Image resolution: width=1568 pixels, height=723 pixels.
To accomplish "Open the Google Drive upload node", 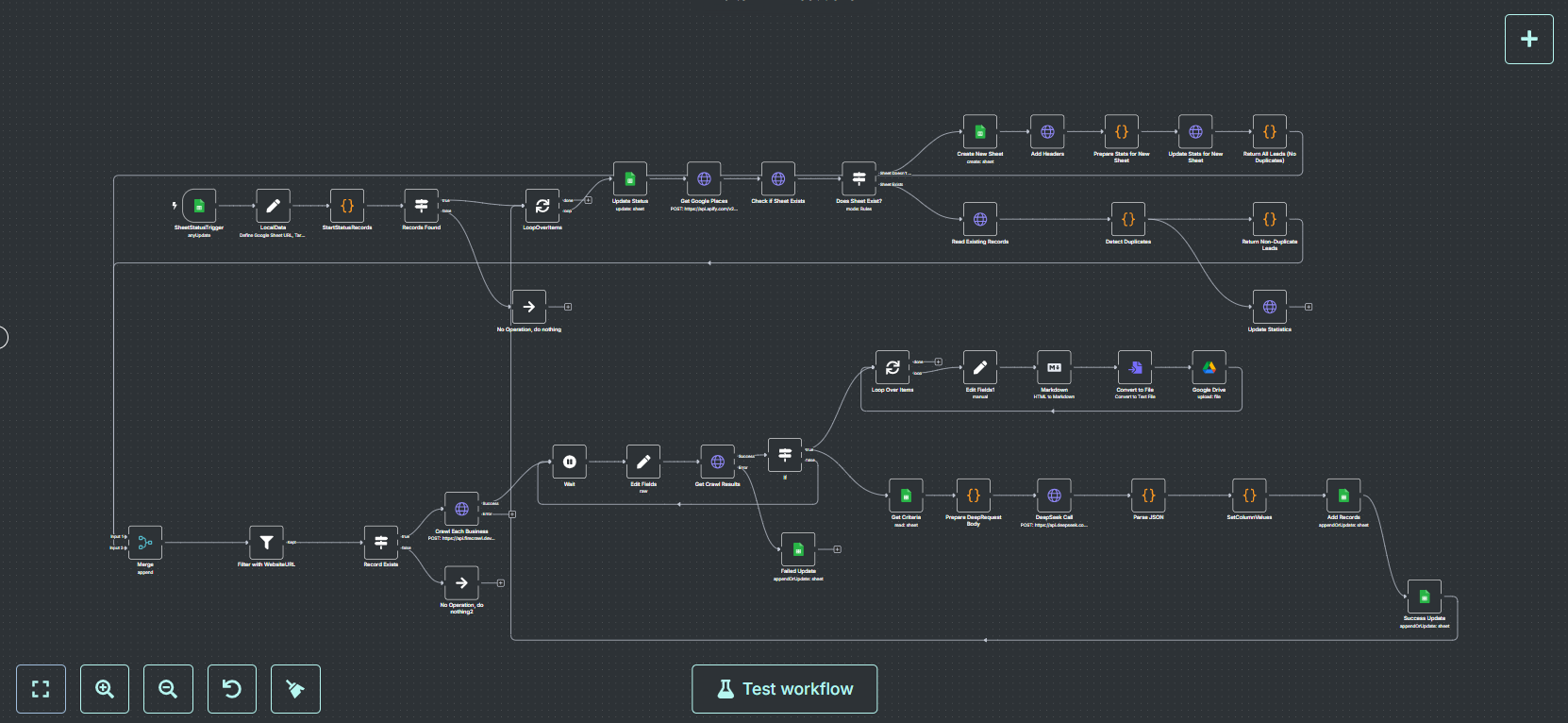I will point(1209,368).
